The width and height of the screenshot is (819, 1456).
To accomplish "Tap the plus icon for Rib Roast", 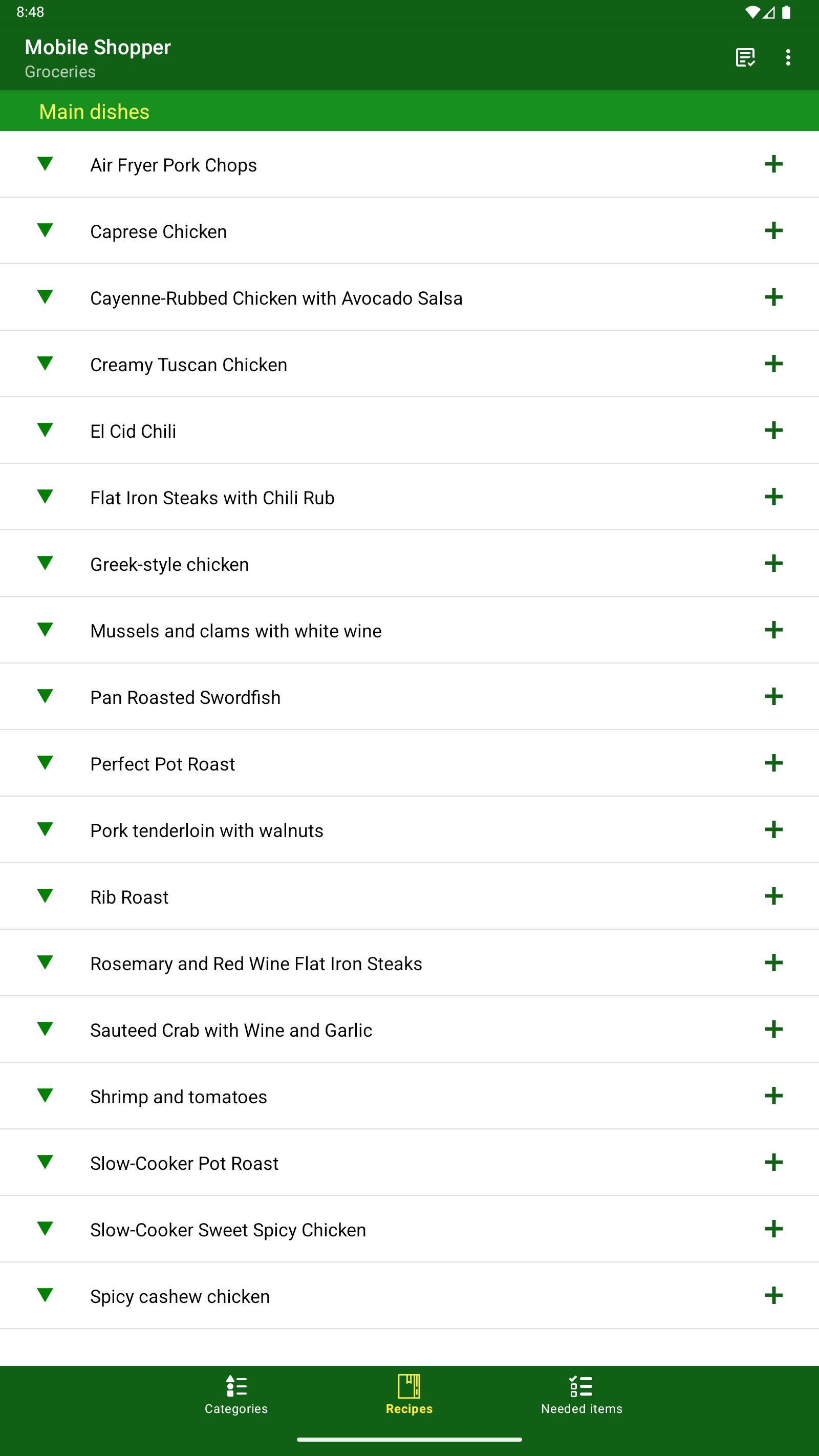I will click(773, 896).
